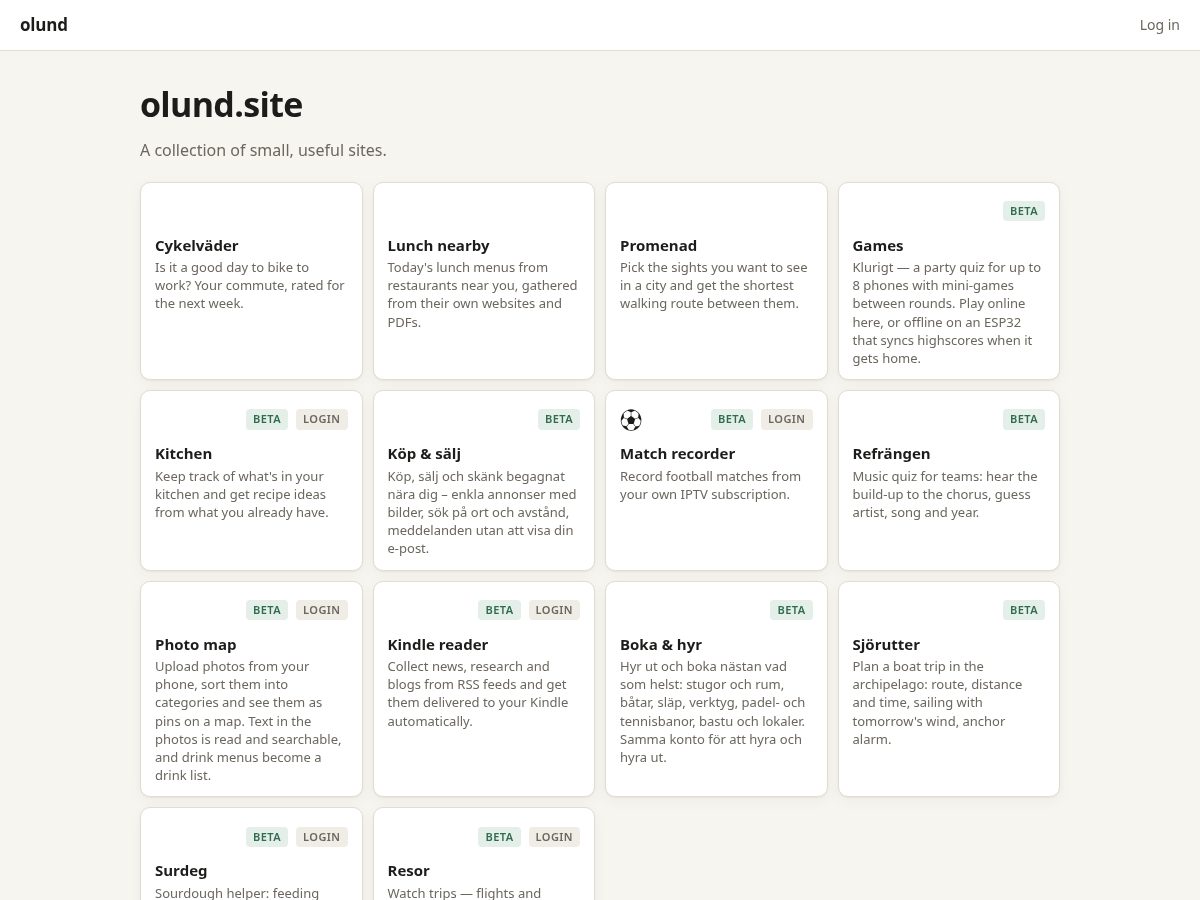Viewport: 1200px width, 900px height.
Task: Click the LOGIN badge on Kindle reader
Action: pyautogui.click(x=554, y=610)
